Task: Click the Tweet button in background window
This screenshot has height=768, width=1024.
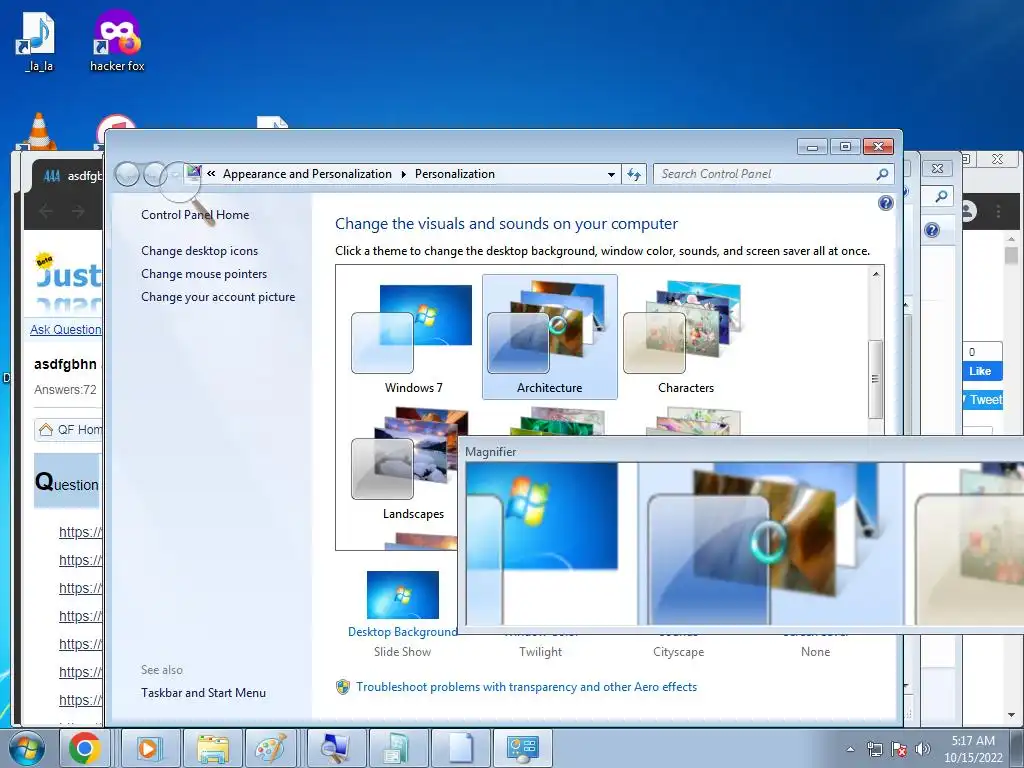Action: pyautogui.click(x=984, y=400)
